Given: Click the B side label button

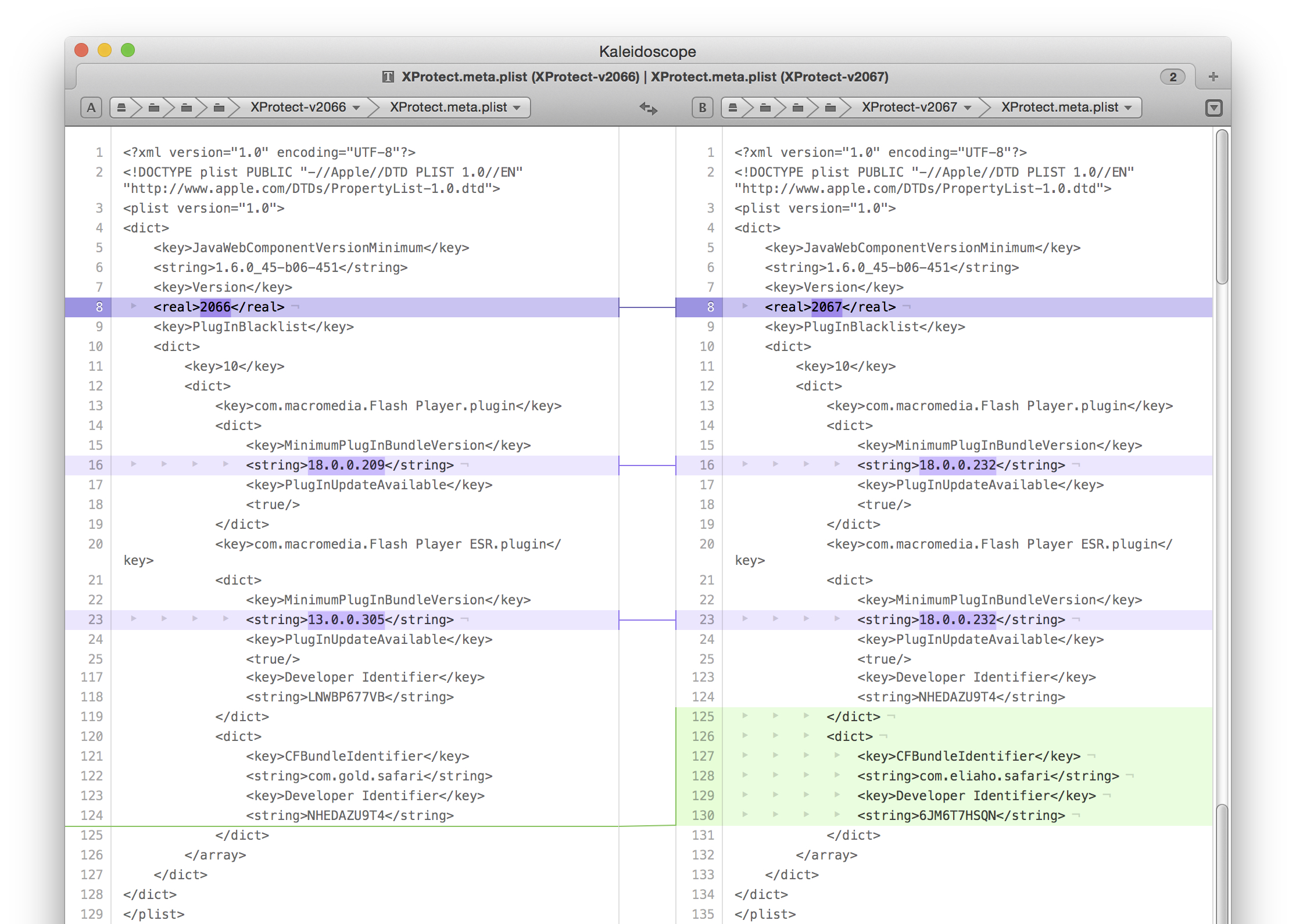Looking at the screenshot, I should [702, 108].
